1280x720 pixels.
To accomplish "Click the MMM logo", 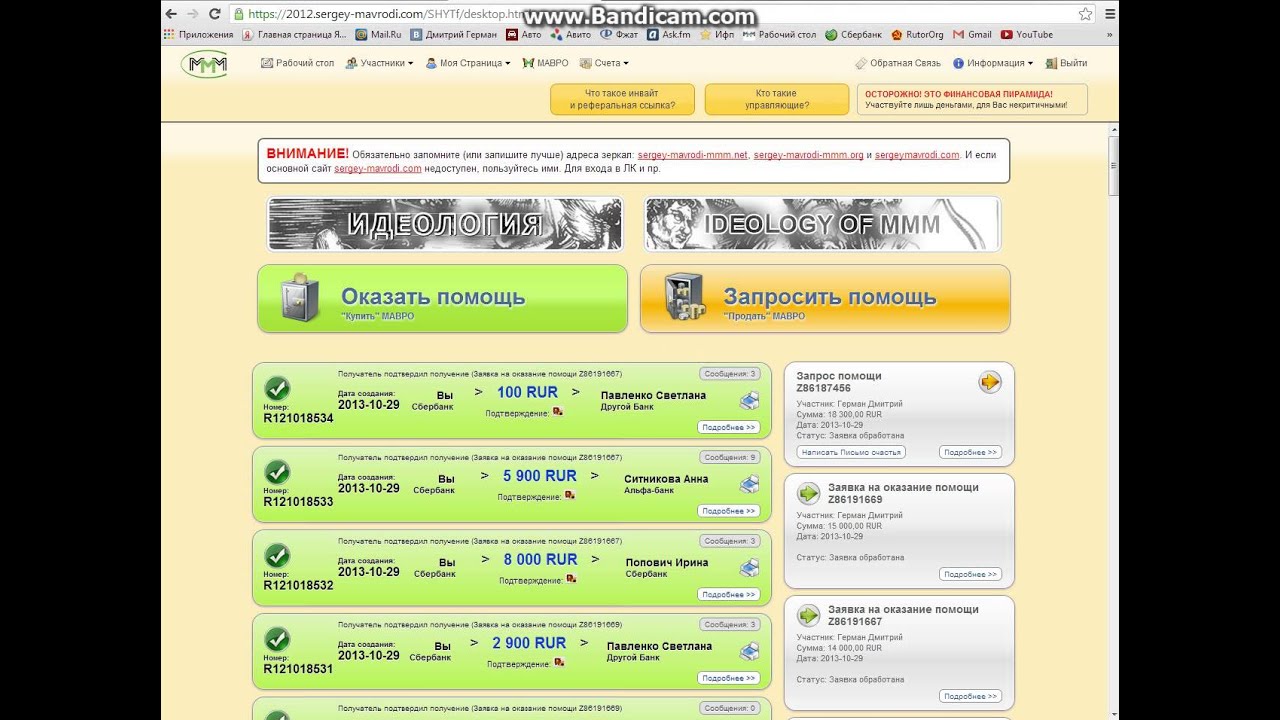I will click(204, 64).
